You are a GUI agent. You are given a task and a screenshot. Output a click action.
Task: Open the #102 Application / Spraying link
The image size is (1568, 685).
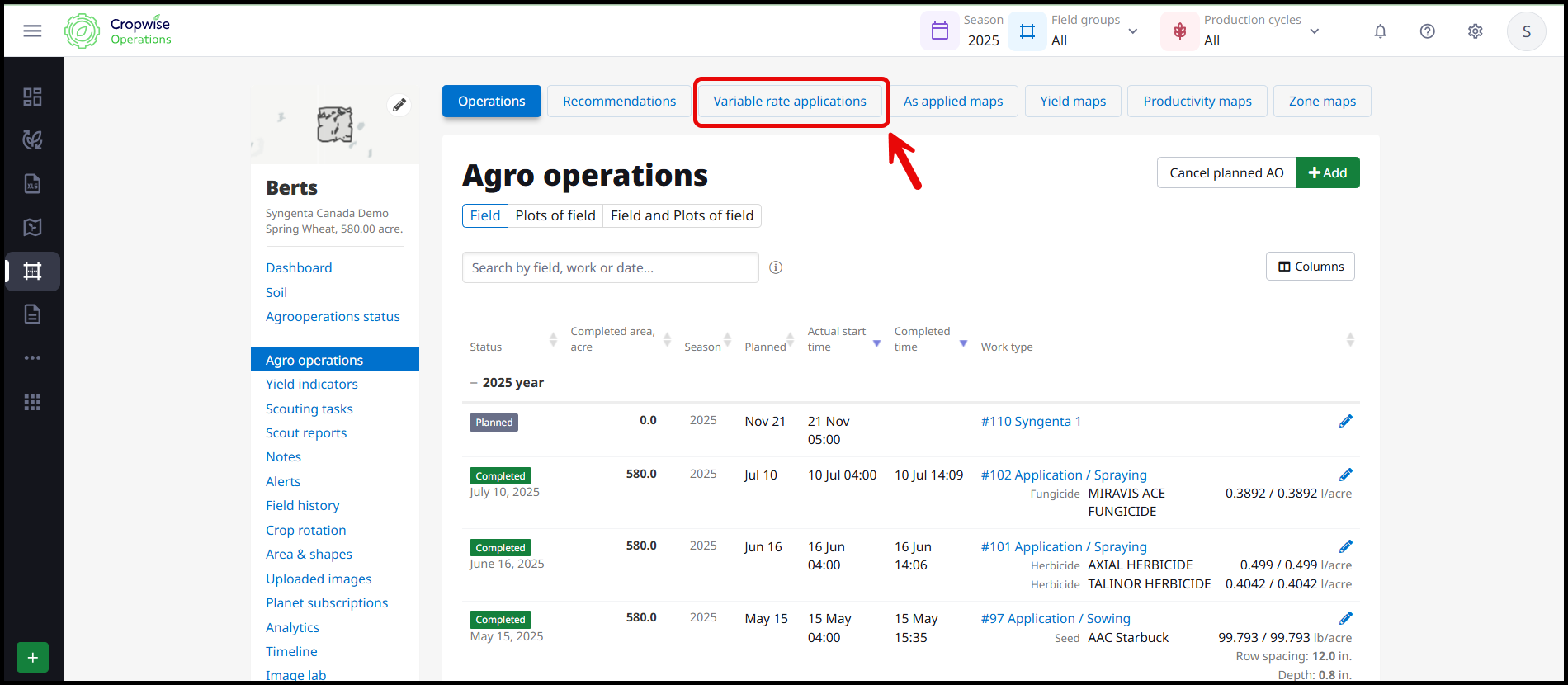[1063, 475]
